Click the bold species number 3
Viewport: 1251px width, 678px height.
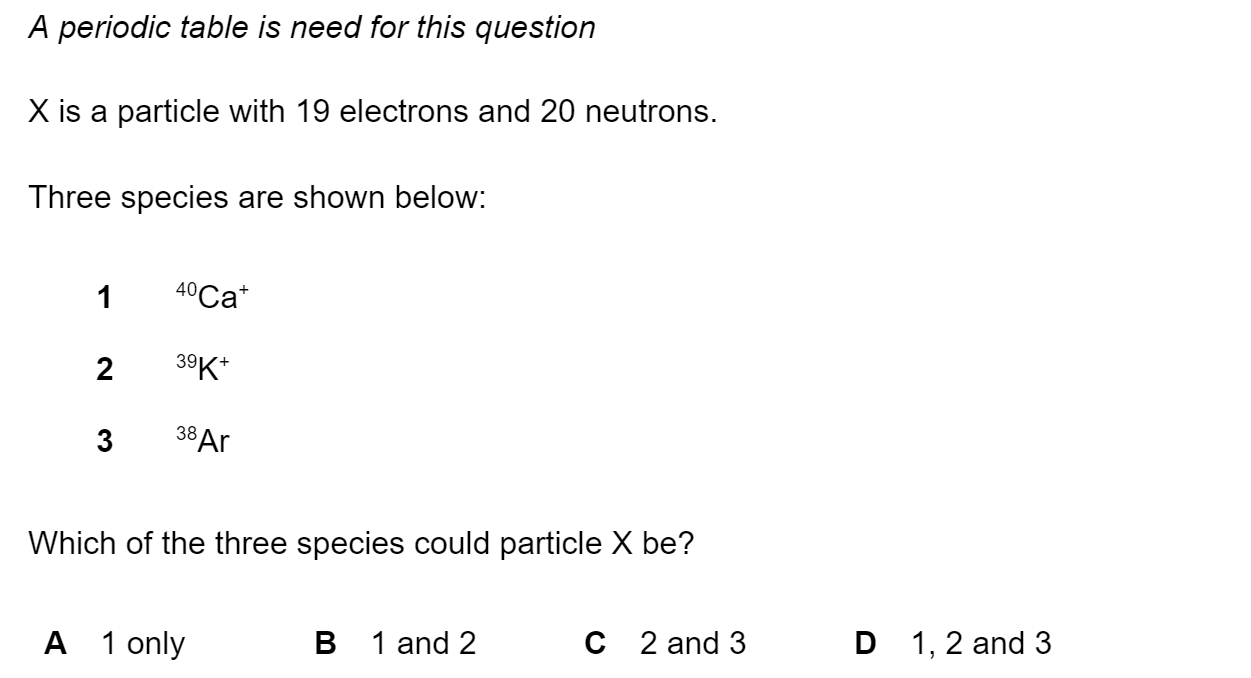click(104, 441)
